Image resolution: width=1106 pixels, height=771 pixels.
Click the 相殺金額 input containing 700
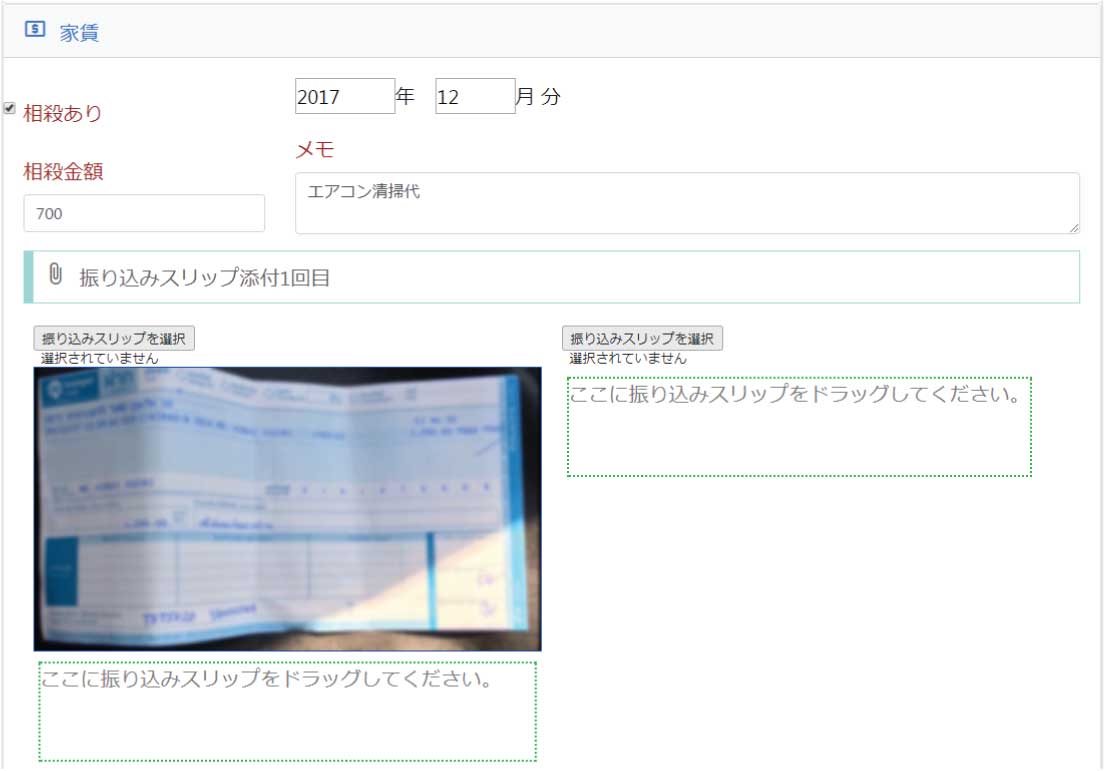point(144,213)
